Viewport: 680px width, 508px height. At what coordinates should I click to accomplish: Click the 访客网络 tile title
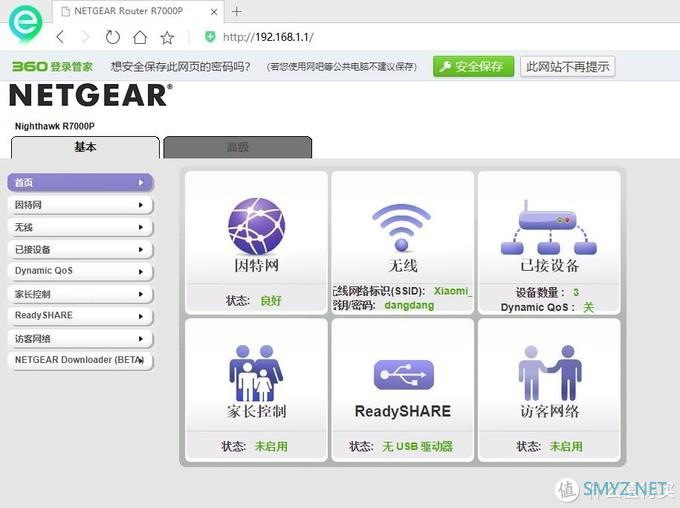549,411
